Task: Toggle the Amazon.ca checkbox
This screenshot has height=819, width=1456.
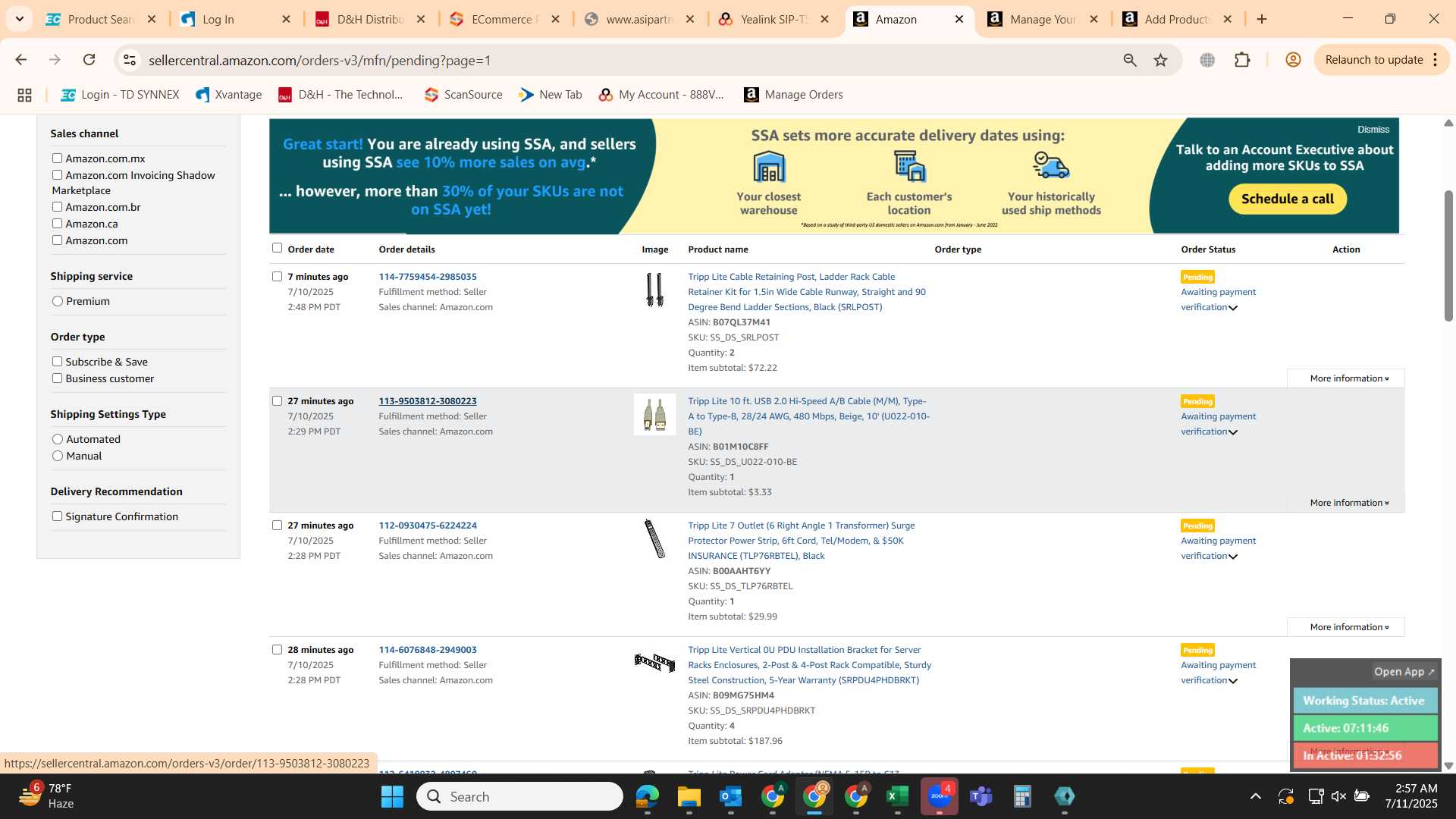Action: coord(57,223)
